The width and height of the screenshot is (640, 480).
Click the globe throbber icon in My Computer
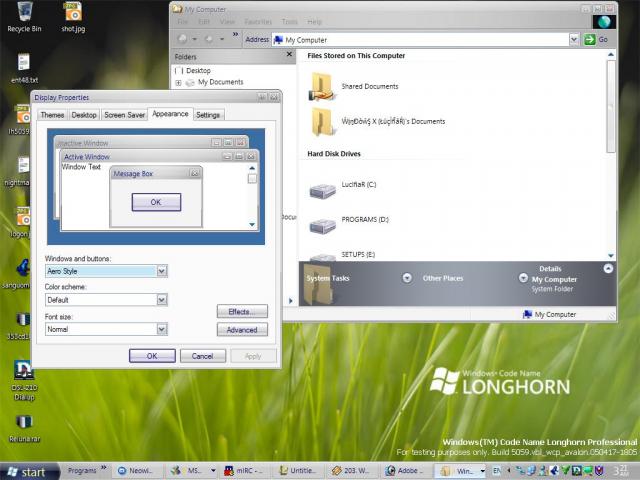tap(604, 22)
